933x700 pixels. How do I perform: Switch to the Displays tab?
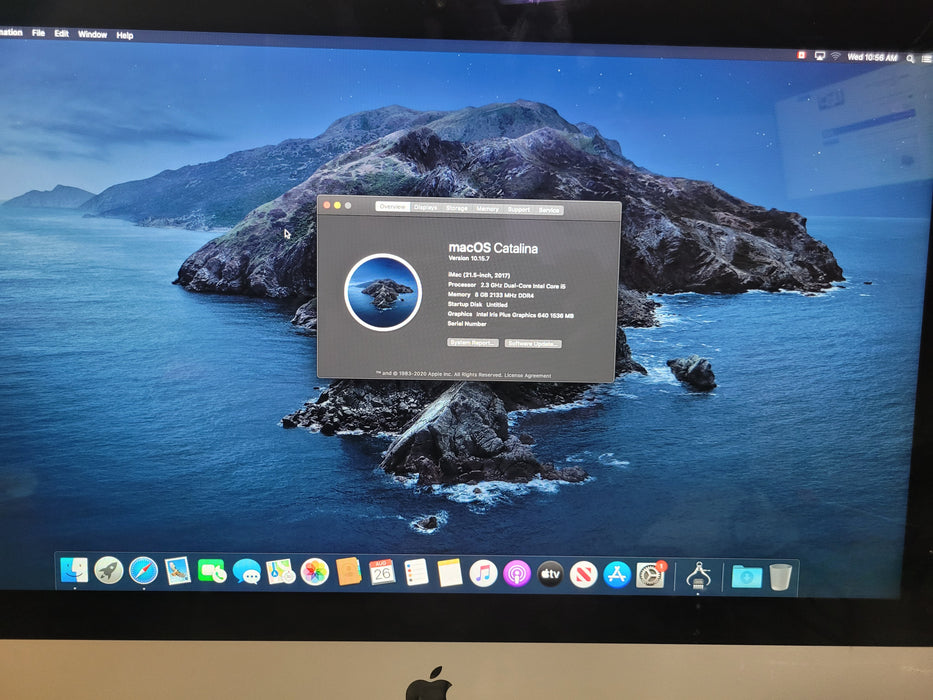[425, 207]
